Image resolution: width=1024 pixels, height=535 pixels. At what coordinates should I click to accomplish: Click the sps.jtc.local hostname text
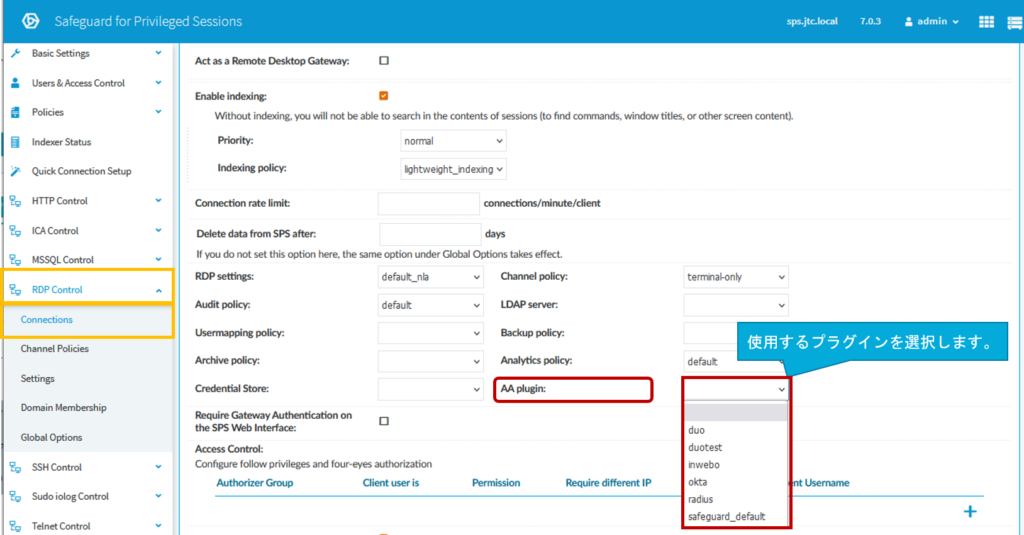[x=812, y=22]
